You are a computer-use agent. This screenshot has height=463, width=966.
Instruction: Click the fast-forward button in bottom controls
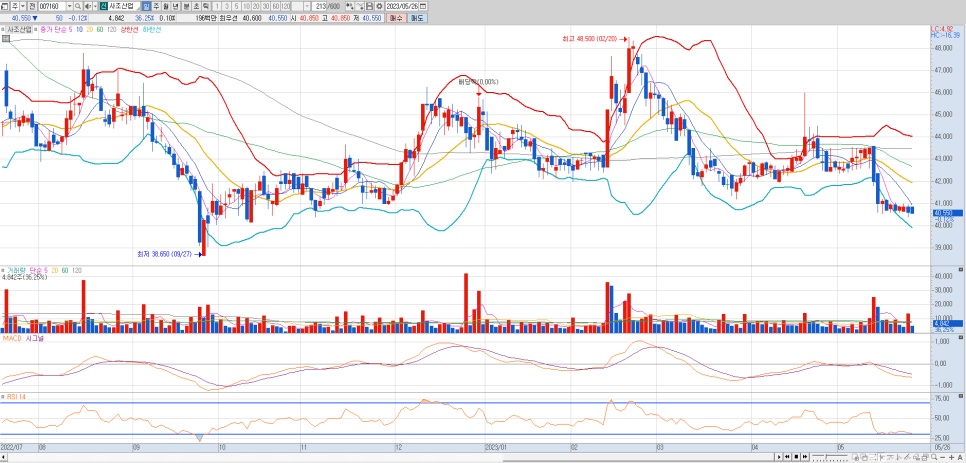[x=805, y=457]
